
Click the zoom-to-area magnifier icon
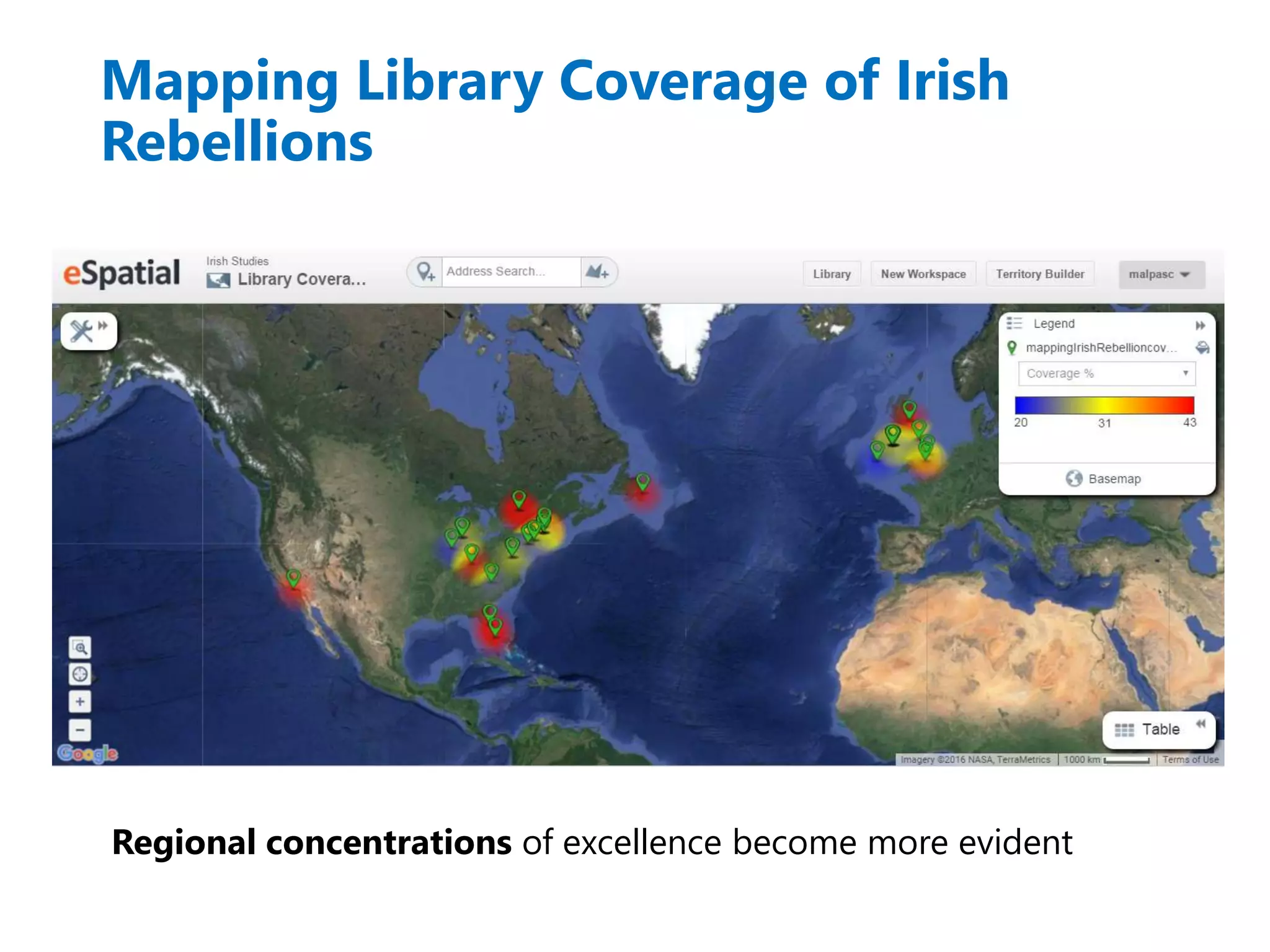(x=80, y=648)
